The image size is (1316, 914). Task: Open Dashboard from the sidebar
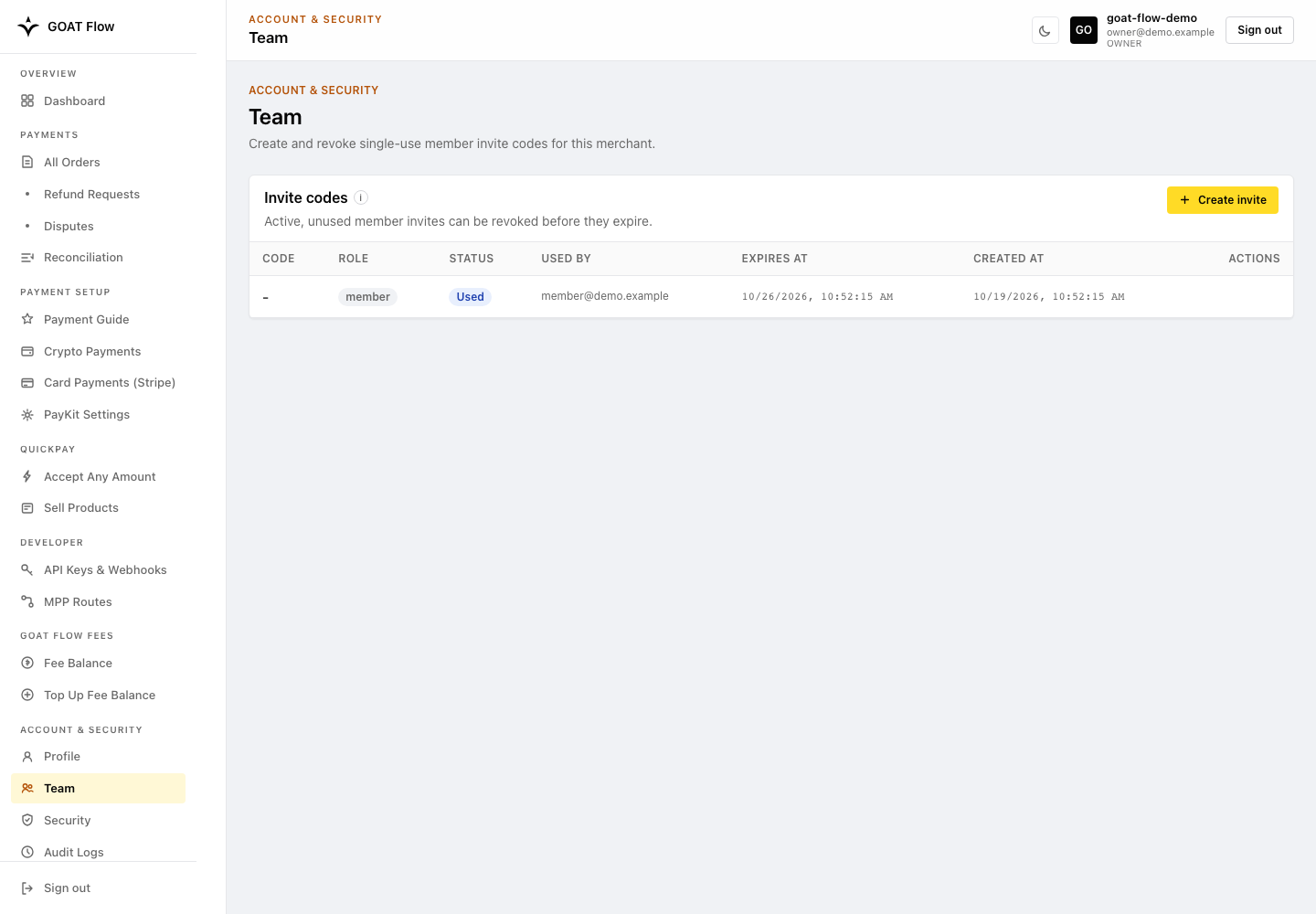coord(98,101)
